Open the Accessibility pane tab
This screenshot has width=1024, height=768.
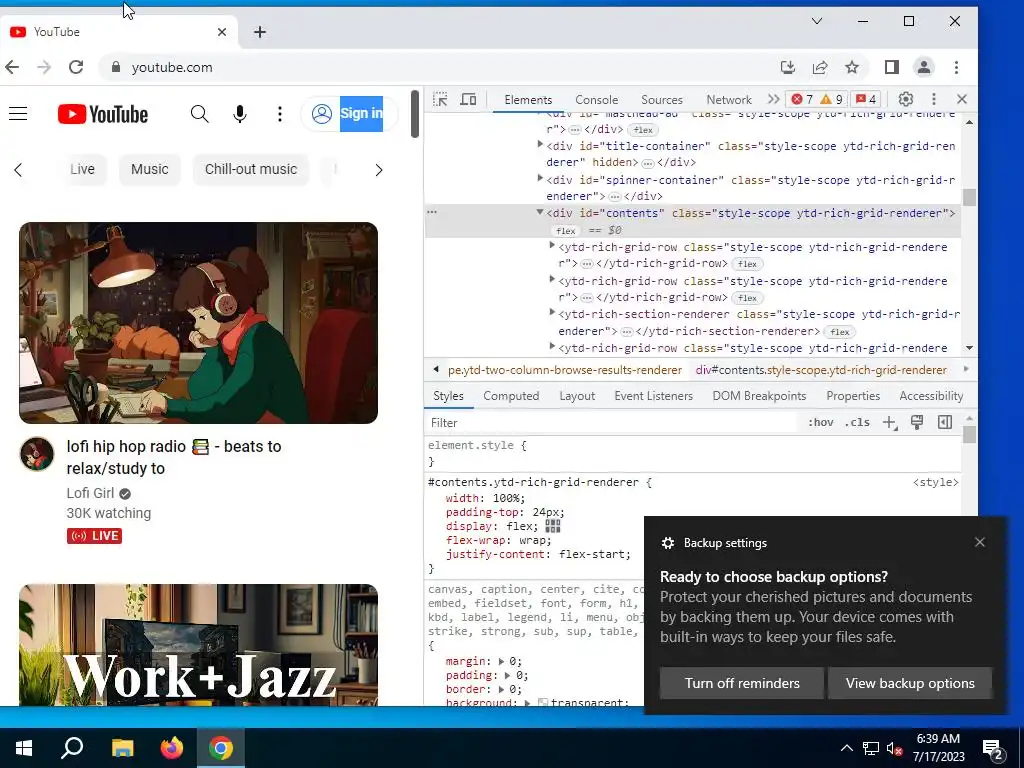coord(931,396)
